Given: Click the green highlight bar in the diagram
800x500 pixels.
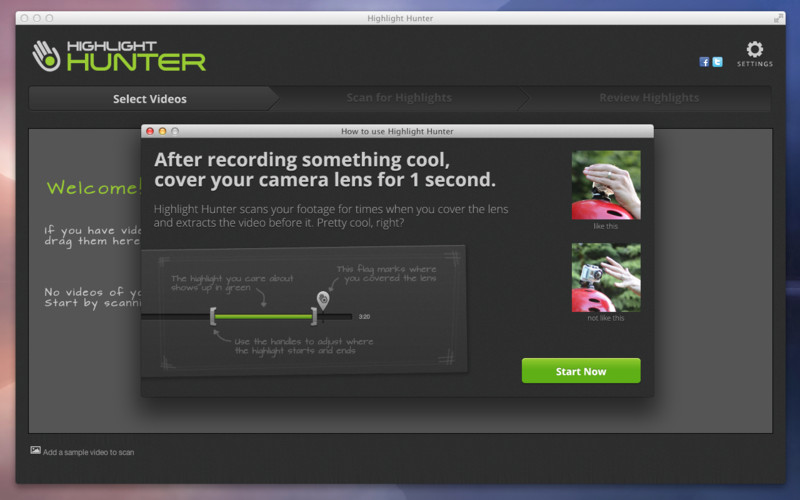Looking at the screenshot, I should (263, 317).
